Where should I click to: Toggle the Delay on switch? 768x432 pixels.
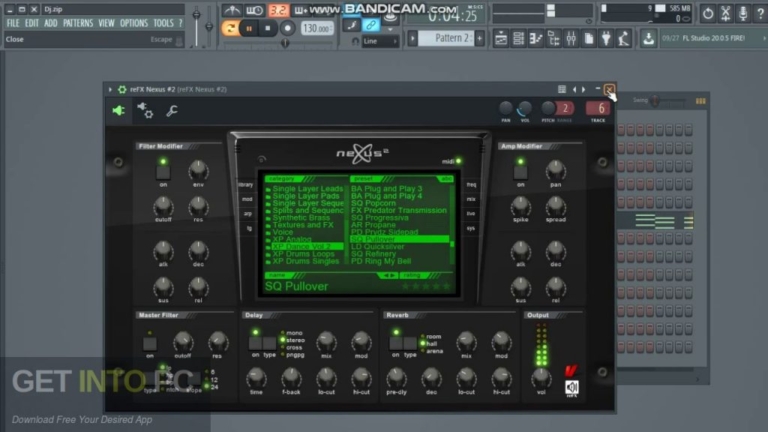click(255, 343)
